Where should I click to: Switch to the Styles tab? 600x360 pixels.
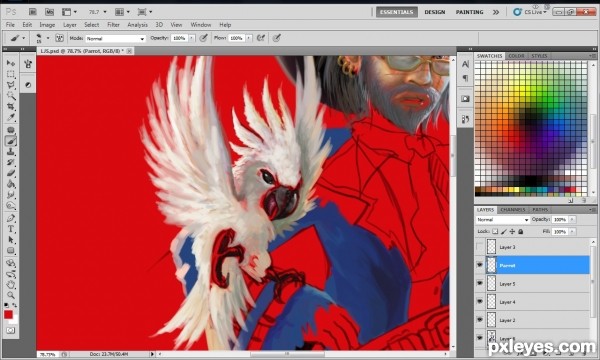(x=539, y=56)
